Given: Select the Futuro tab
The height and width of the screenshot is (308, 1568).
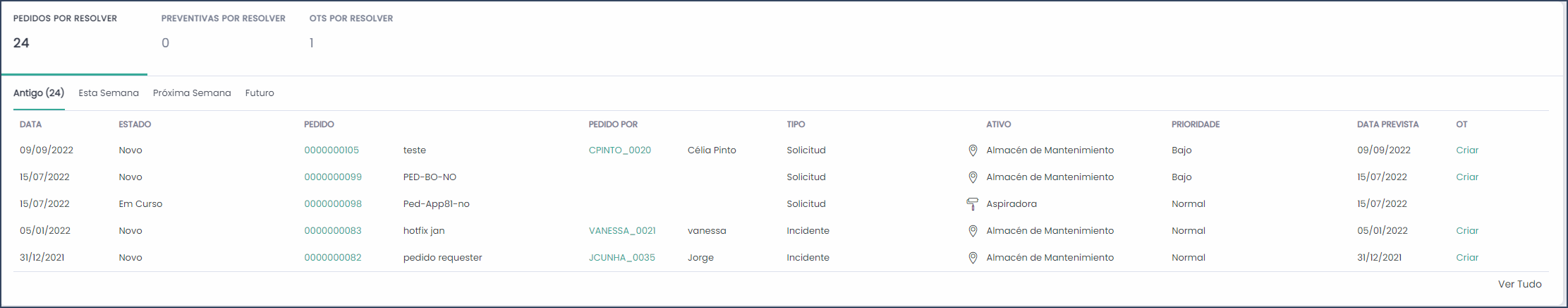Looking at the screenshot, I should pos(260,93).
